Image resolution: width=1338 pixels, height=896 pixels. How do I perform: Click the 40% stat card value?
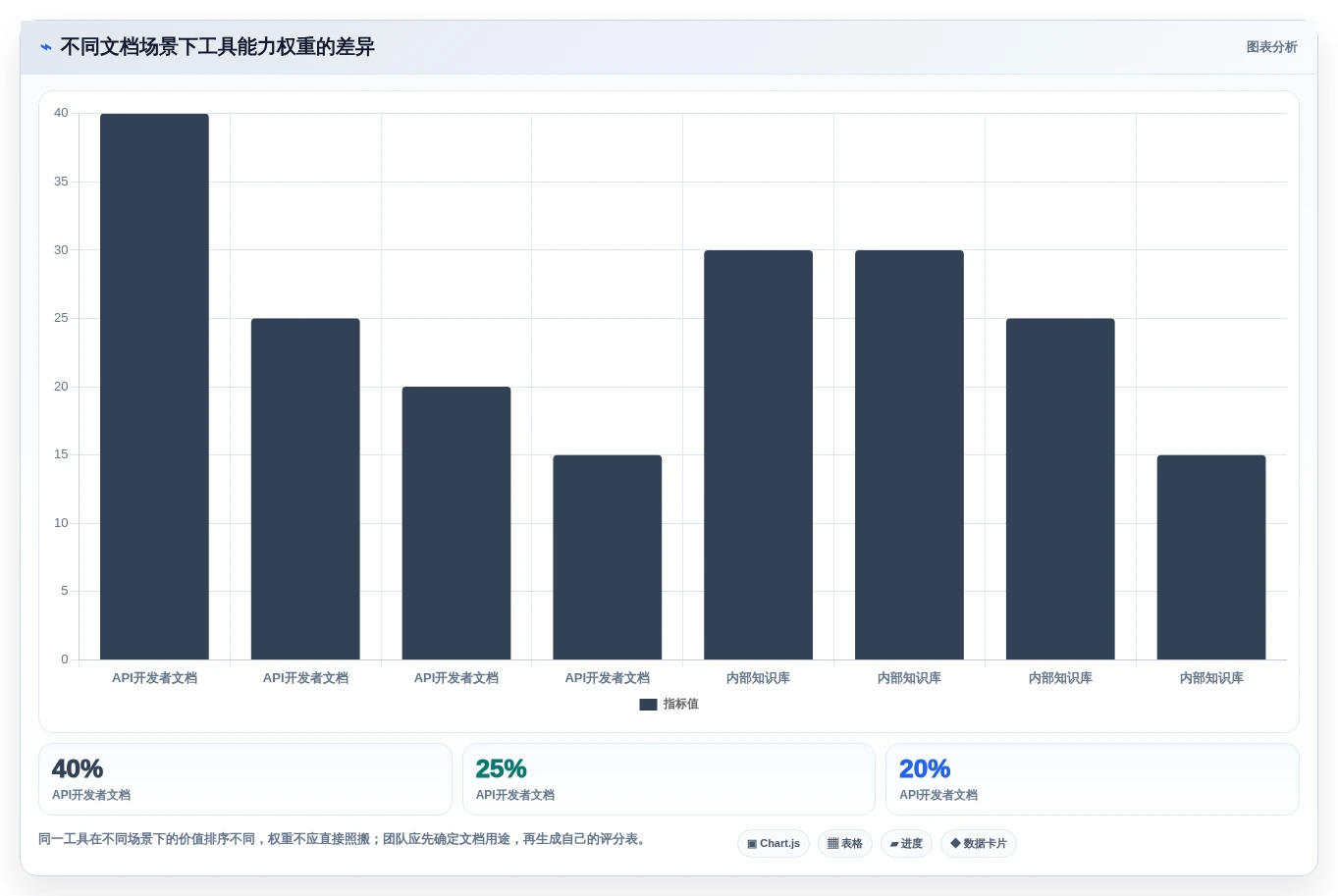pos(78,768)
